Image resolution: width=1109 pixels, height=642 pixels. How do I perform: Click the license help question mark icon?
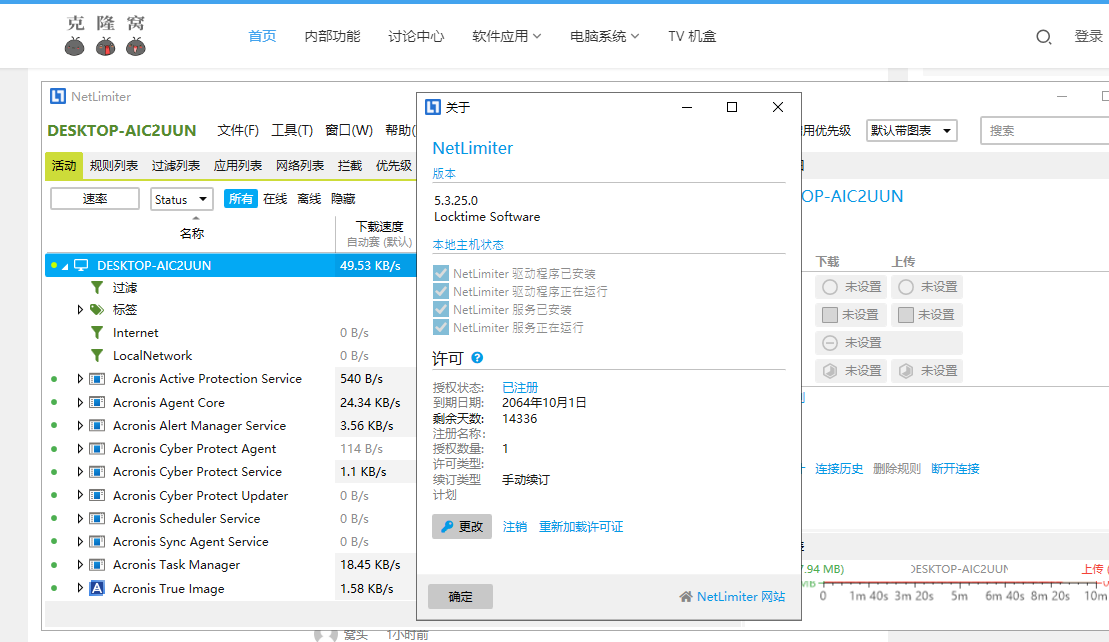pos(477,358)
